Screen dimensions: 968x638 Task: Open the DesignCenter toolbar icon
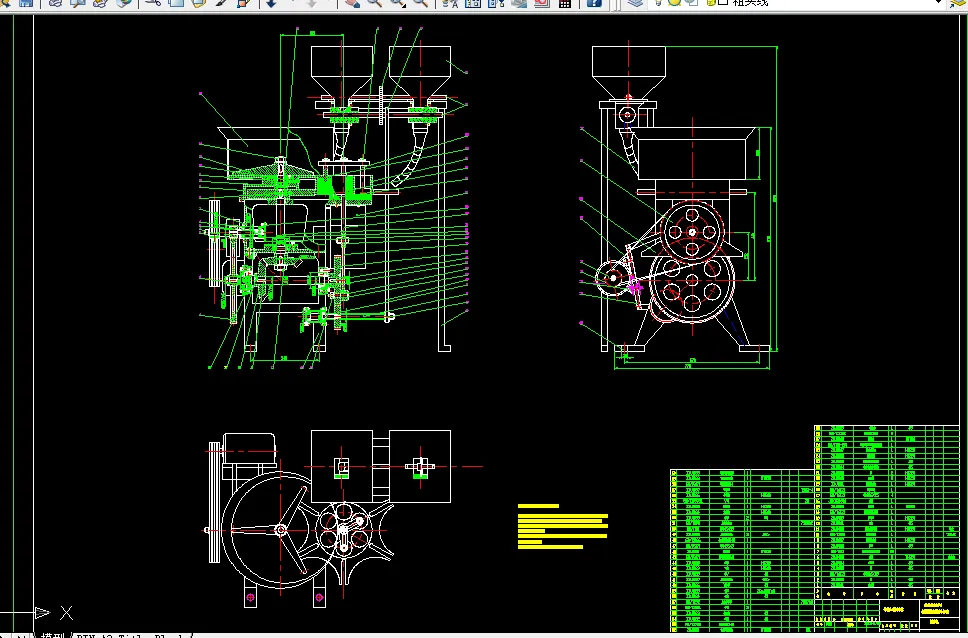click(473, 3)
